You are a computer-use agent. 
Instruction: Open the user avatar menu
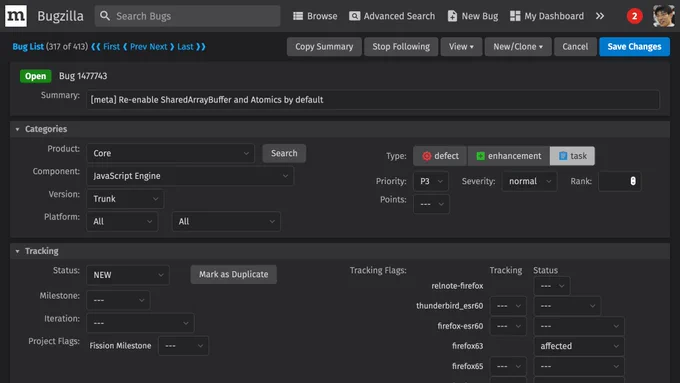(x=664, y=16)
